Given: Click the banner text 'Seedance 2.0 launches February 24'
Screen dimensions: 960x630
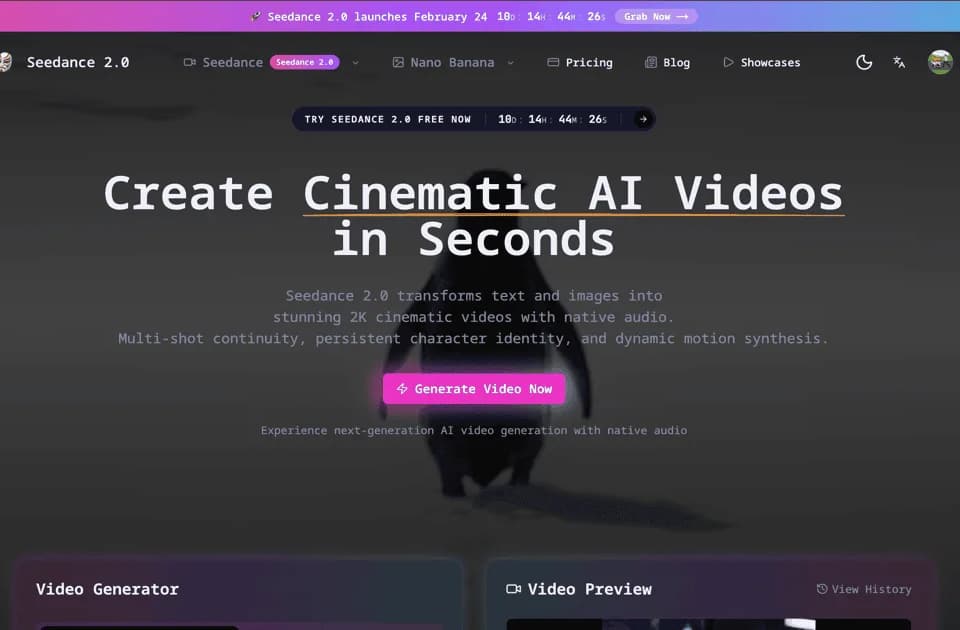Looking at the screenshot, I should (377, 17).
